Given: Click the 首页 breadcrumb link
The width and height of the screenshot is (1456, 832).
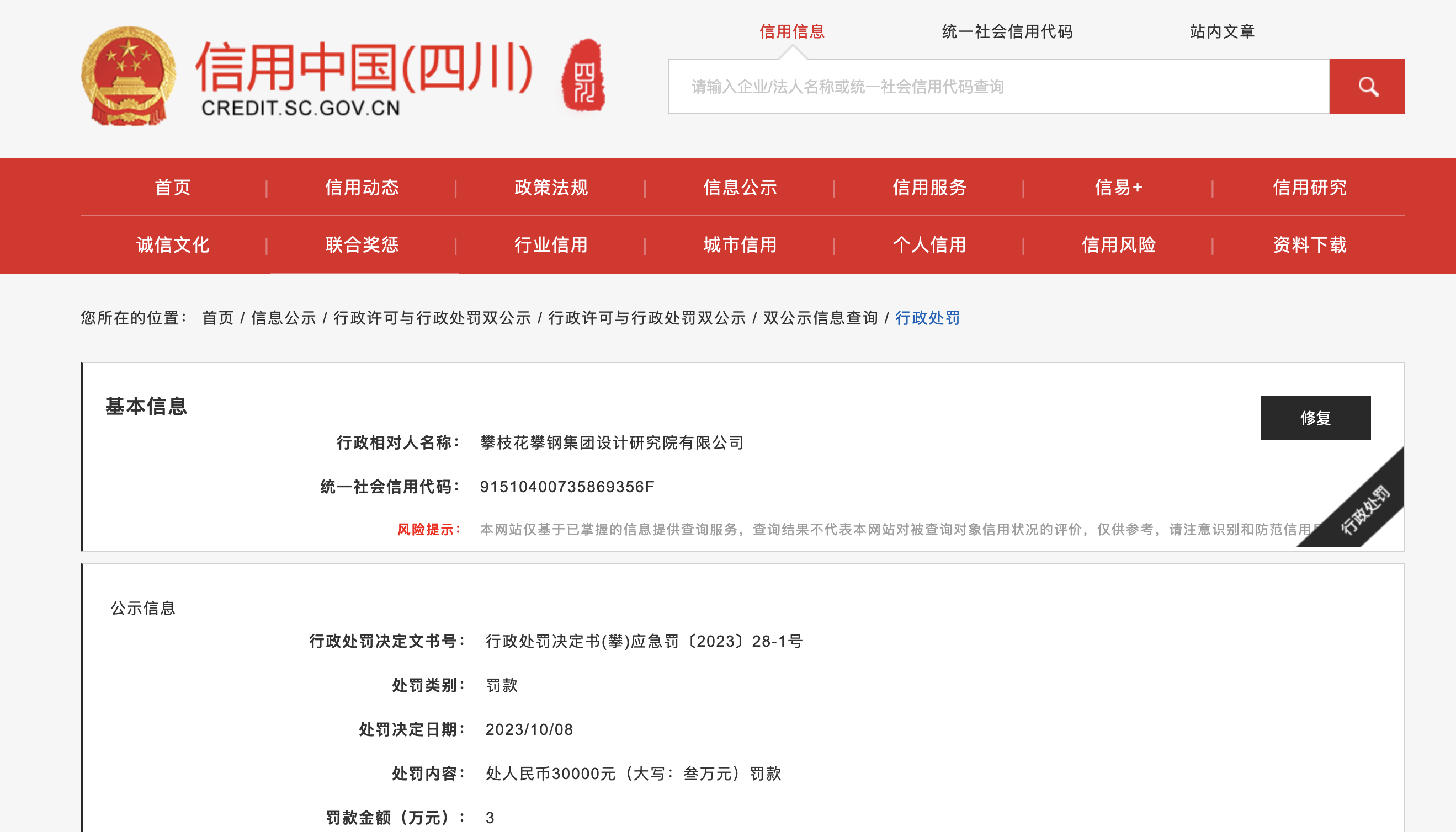Looking at the screenshot, I should pos(218,318).
